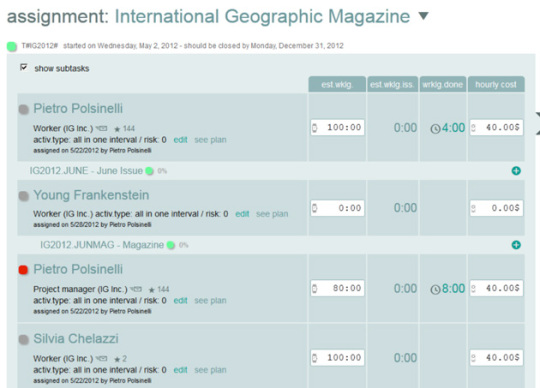The height and width of the screenshot is (388, 540).
Task: Click the green status dot beside T#IG2012#
Action: pyautogui.click(x=12, y=46)
